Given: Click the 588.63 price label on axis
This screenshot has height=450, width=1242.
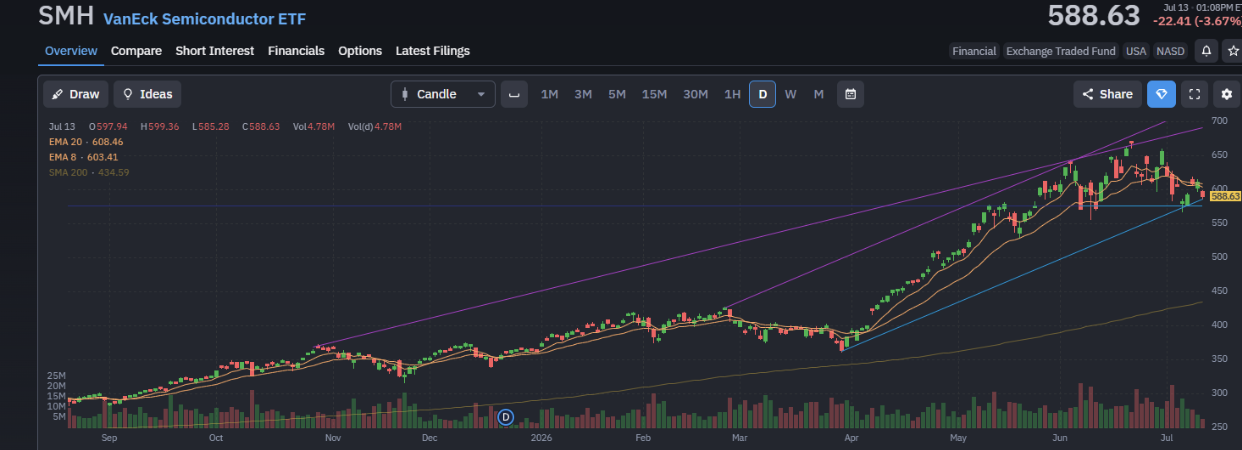Looking at the screenshot, I should [x=1225, y=196].
